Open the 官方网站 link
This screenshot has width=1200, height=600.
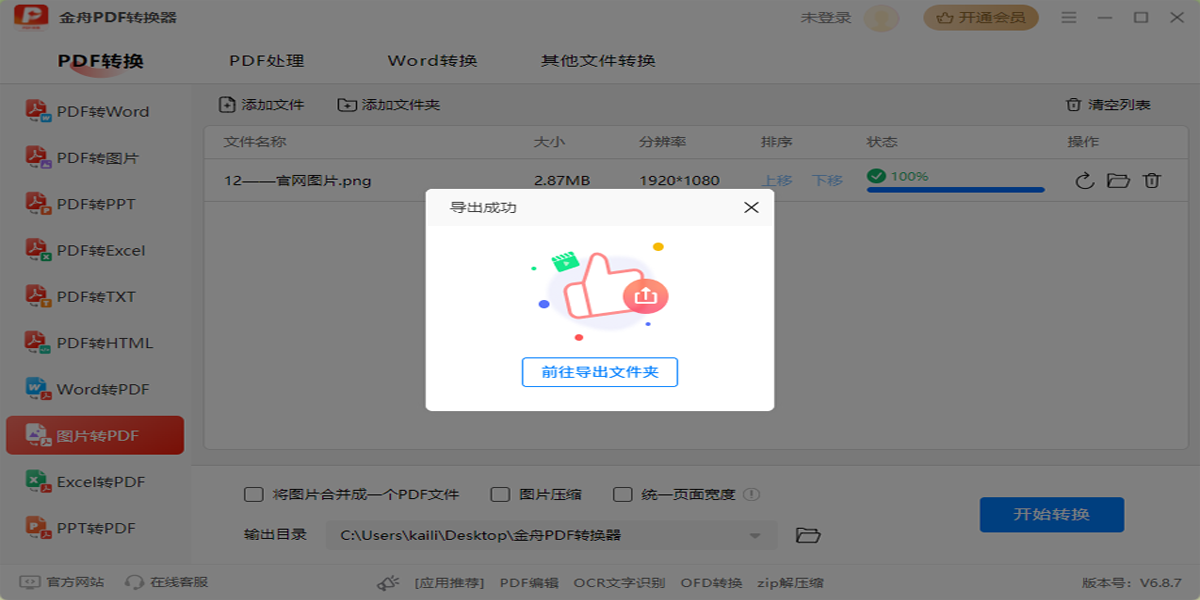62,582
